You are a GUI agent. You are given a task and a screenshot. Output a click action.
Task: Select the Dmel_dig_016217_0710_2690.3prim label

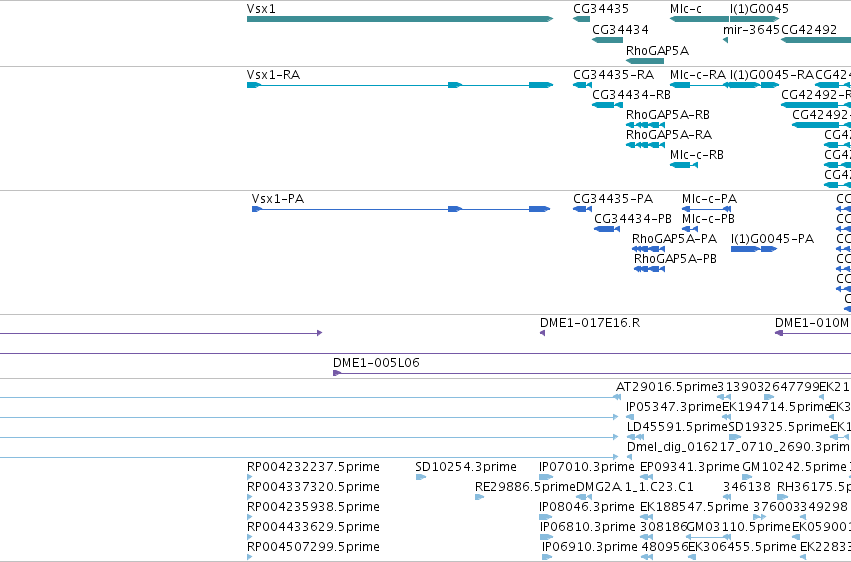point(738,447)
